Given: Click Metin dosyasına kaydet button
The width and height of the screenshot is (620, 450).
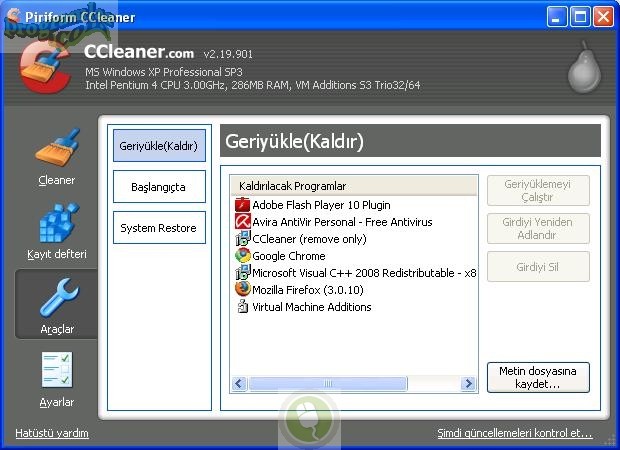Looking at the screenshot, I should (538, 377).
